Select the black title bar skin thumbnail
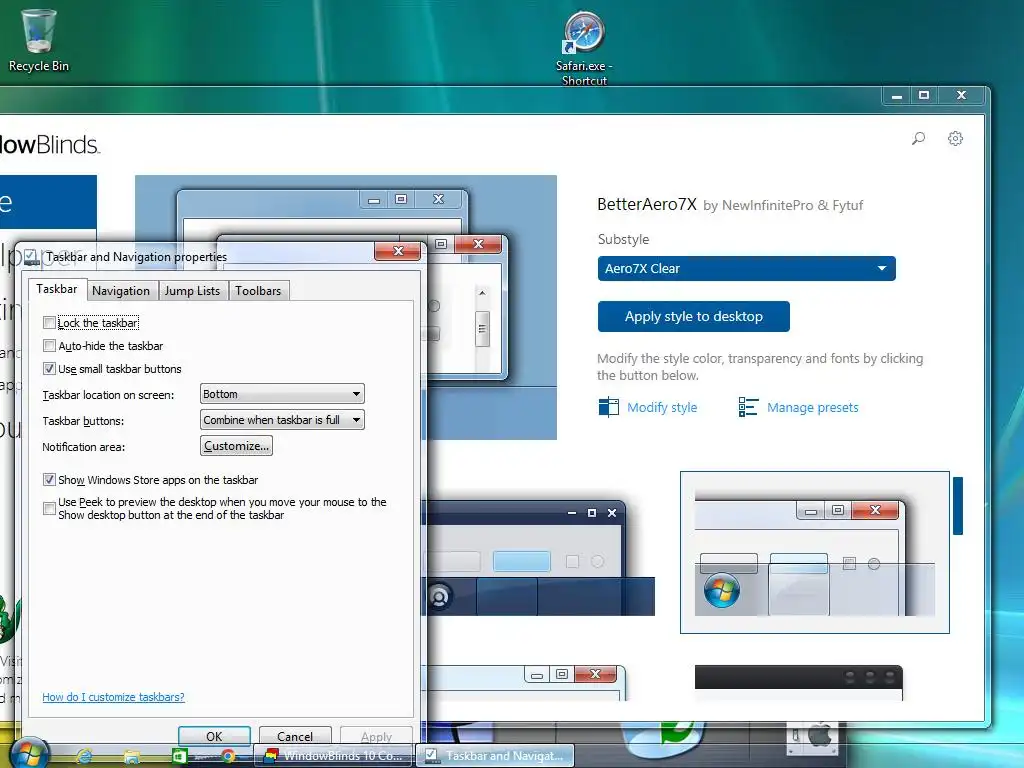Screen dimensions: 1024x768 click(799, 682)
